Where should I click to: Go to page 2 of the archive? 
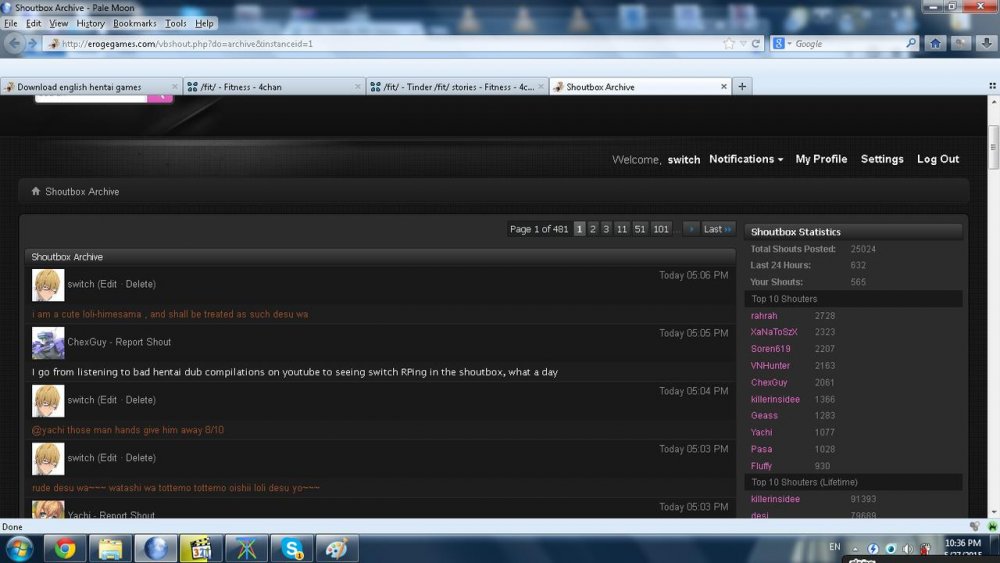click(x=592, y=229)
